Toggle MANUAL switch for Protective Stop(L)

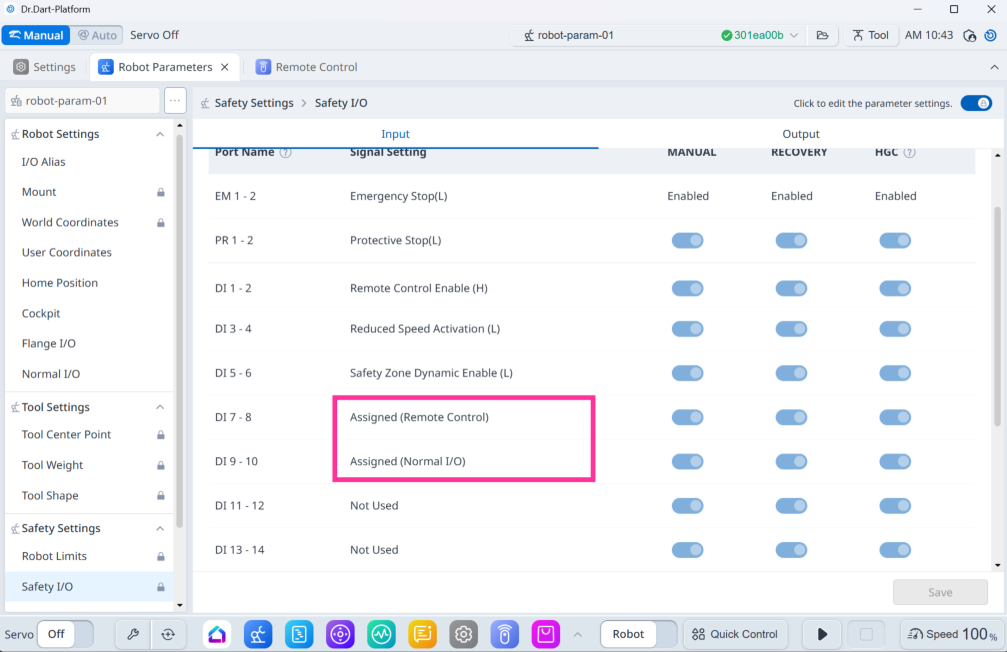(x=687, y=240)
